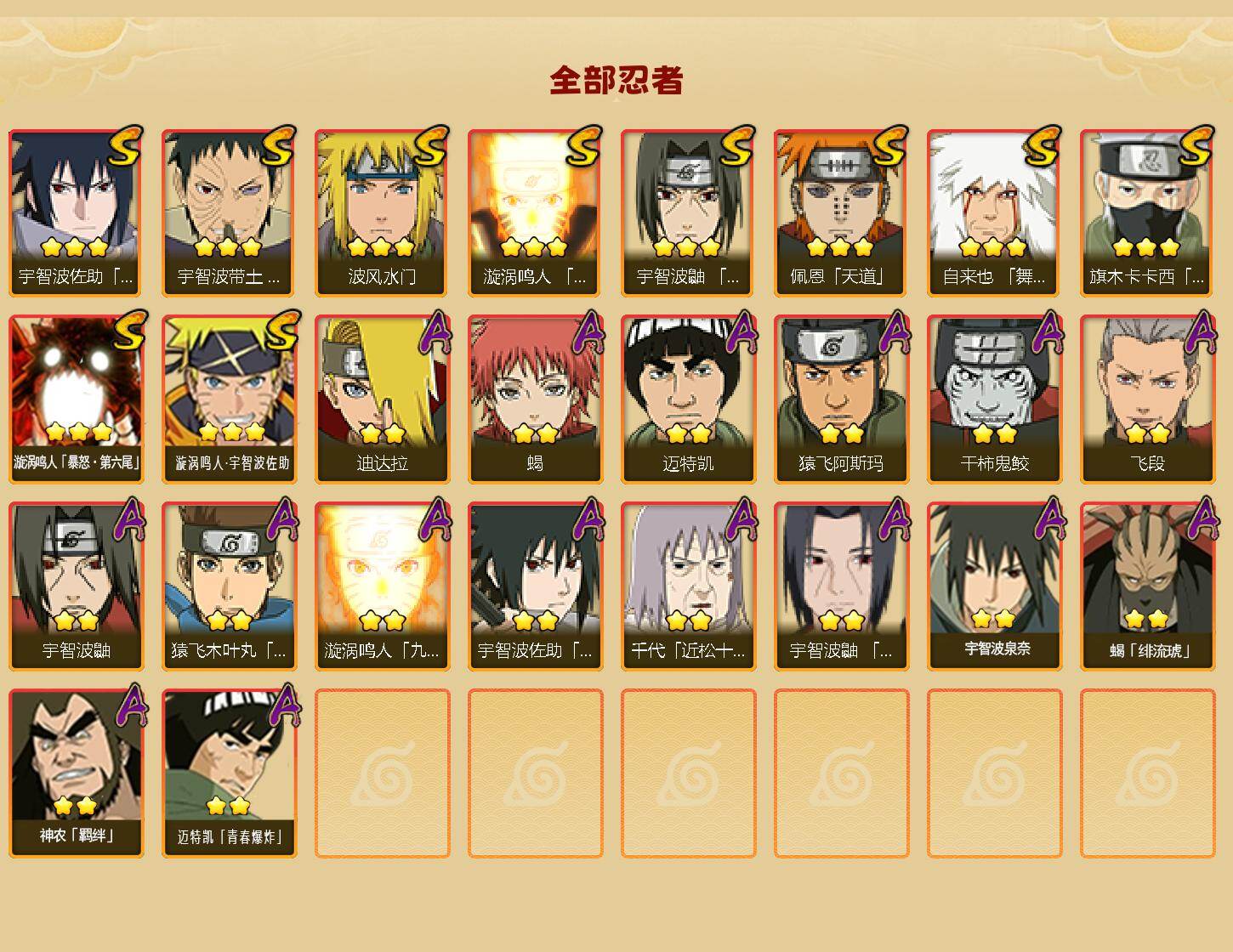The height and width of the screenshot is (952, 1233).
Task: Select the 蝎 red-haired ninja card
Action: tap(535, 399)
